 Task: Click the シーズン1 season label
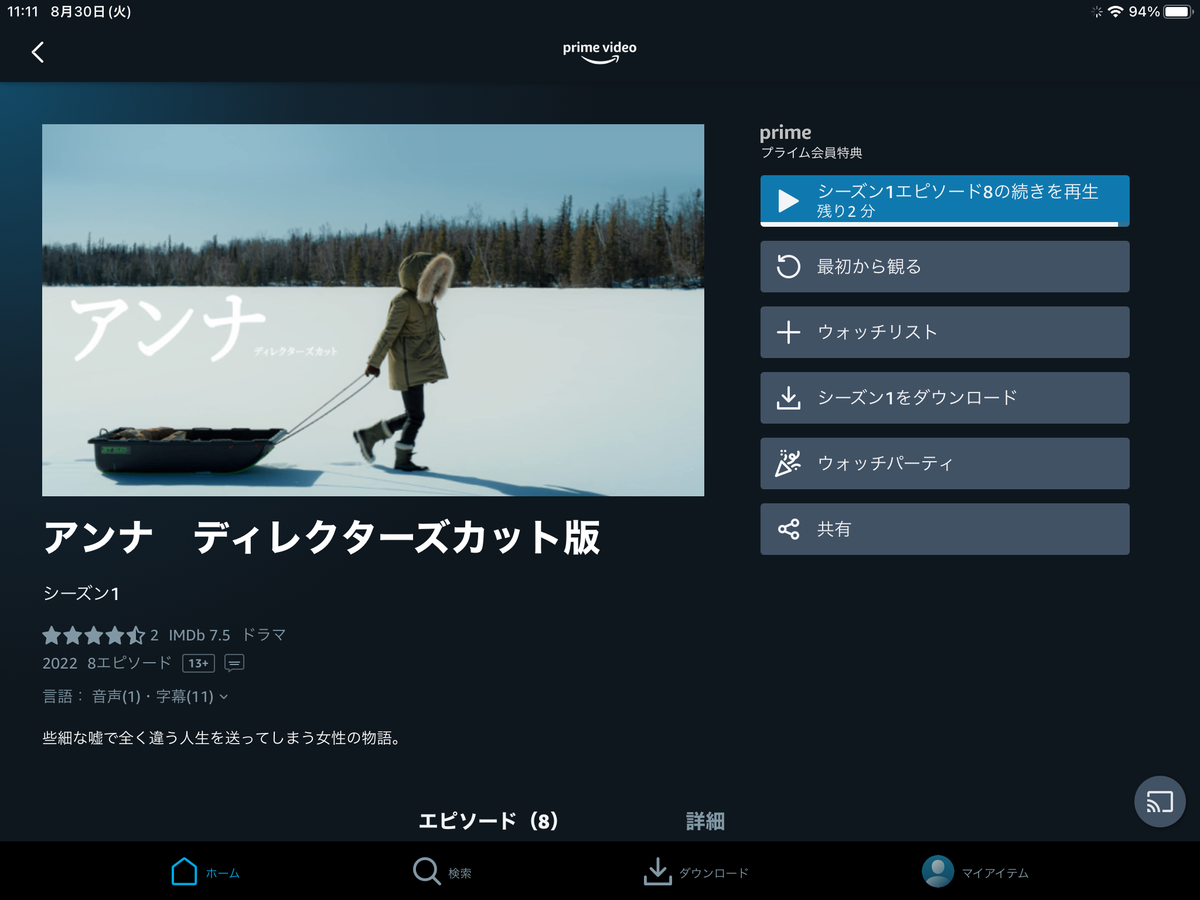[81, 594]
